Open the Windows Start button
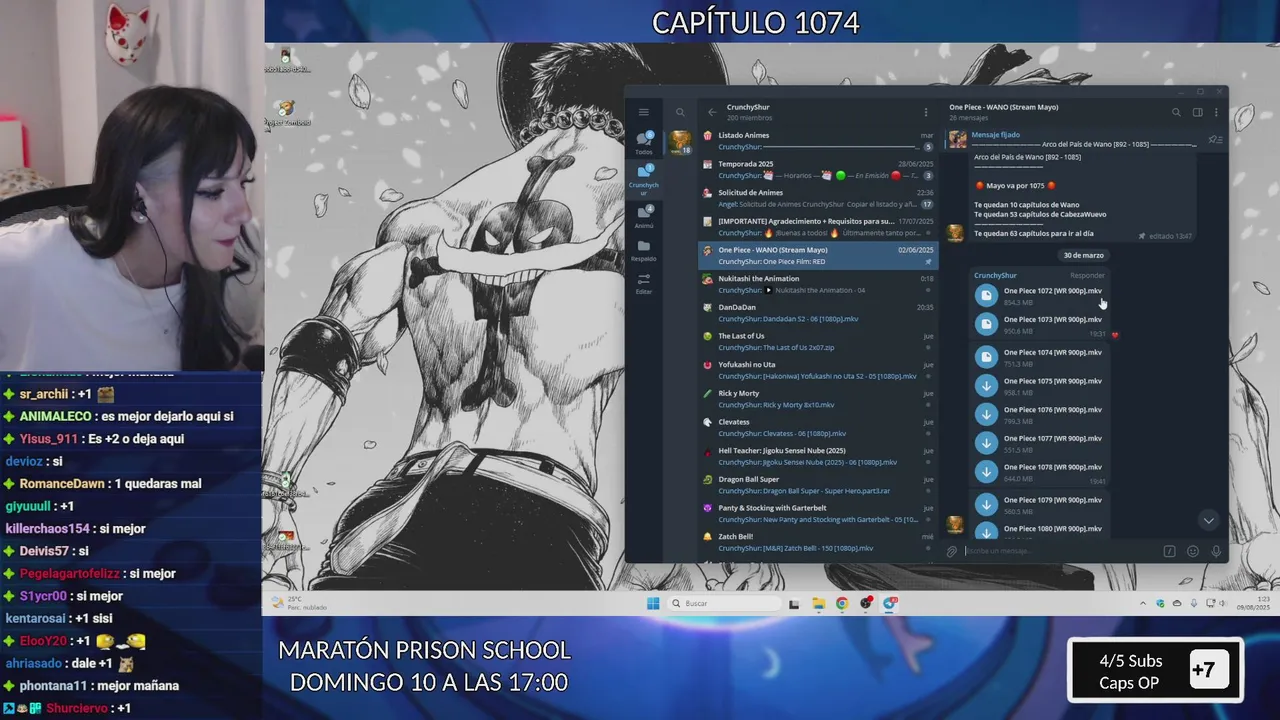Screen dimensions: 1280x720 pos(653,603)
